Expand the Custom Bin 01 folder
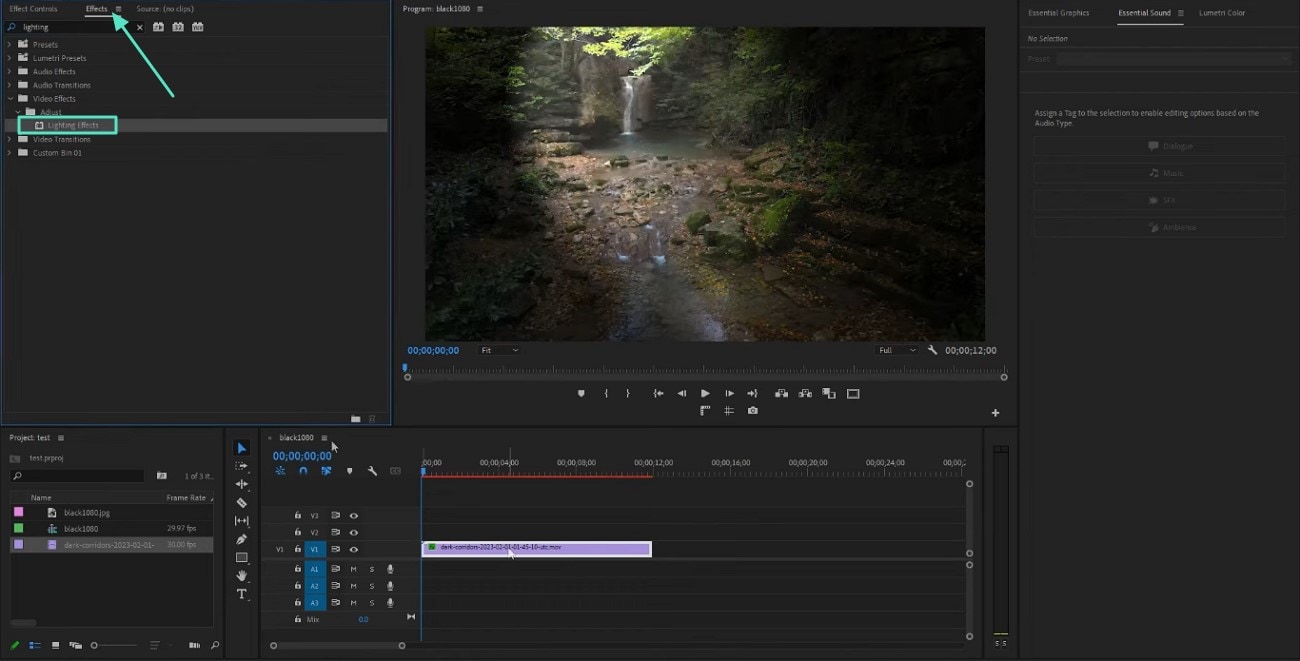 tap(9, 153)
